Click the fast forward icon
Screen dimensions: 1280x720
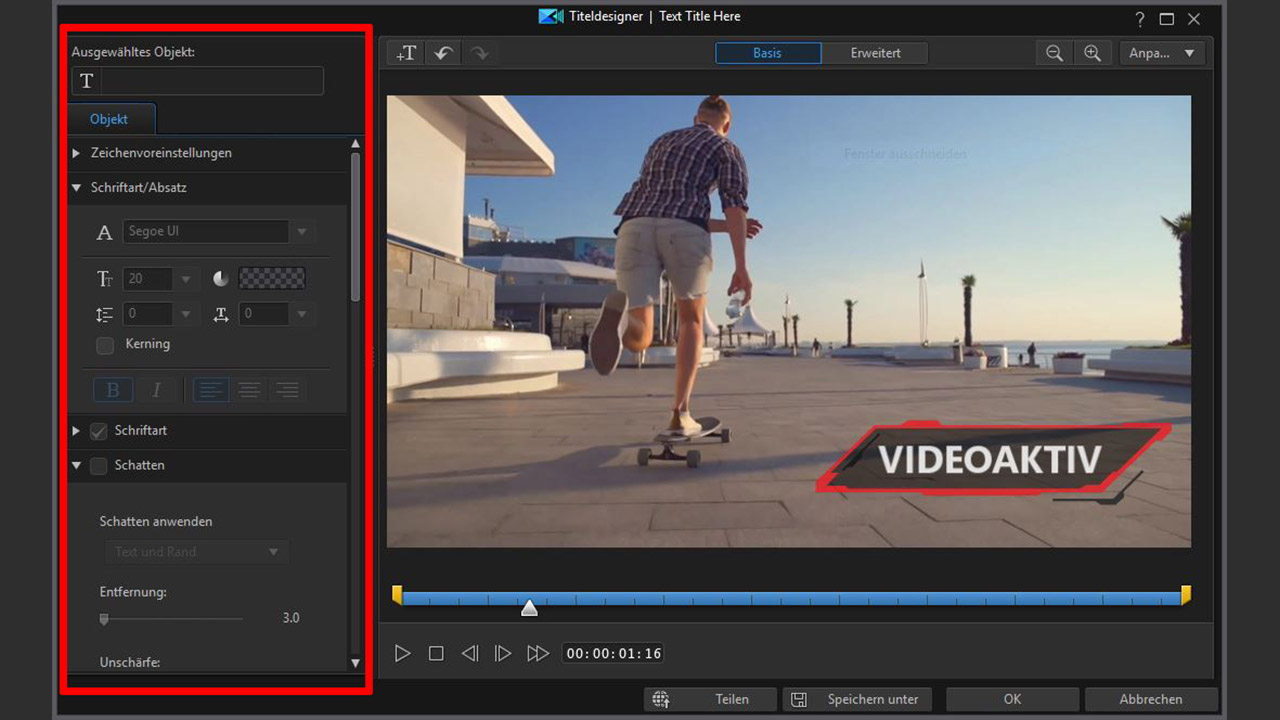(x=538, y=653)
